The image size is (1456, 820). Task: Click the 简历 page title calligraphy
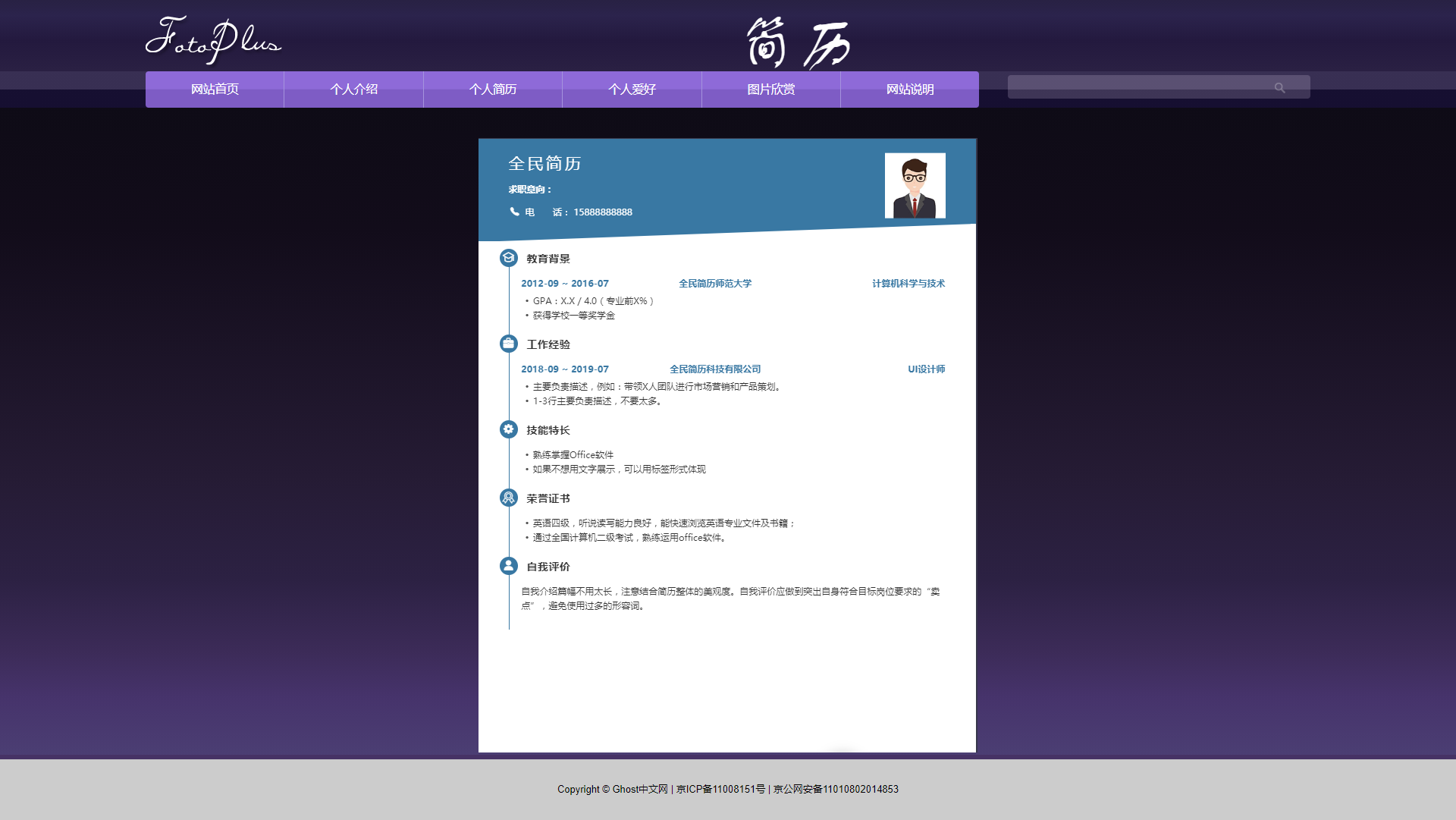(x=798, y=43)
